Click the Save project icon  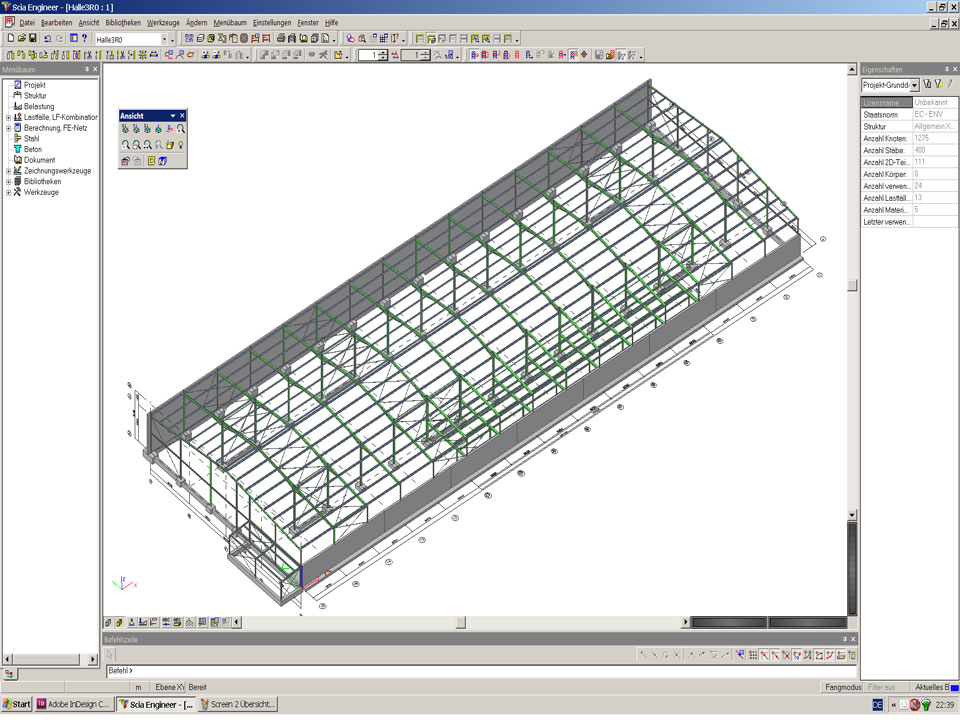[x=32, y=38]
